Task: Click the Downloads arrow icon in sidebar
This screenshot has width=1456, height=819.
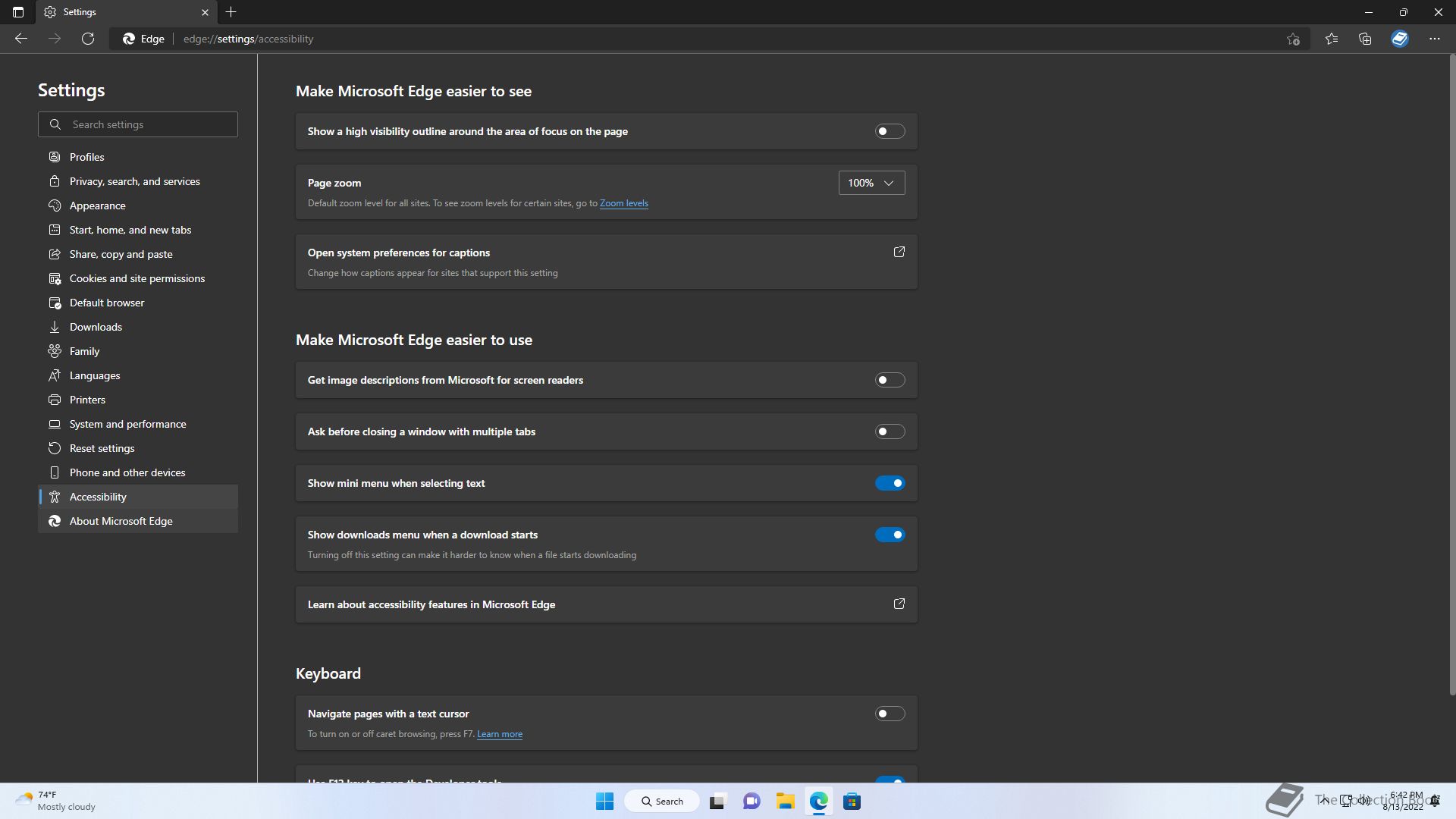Action: coord(55,327)
